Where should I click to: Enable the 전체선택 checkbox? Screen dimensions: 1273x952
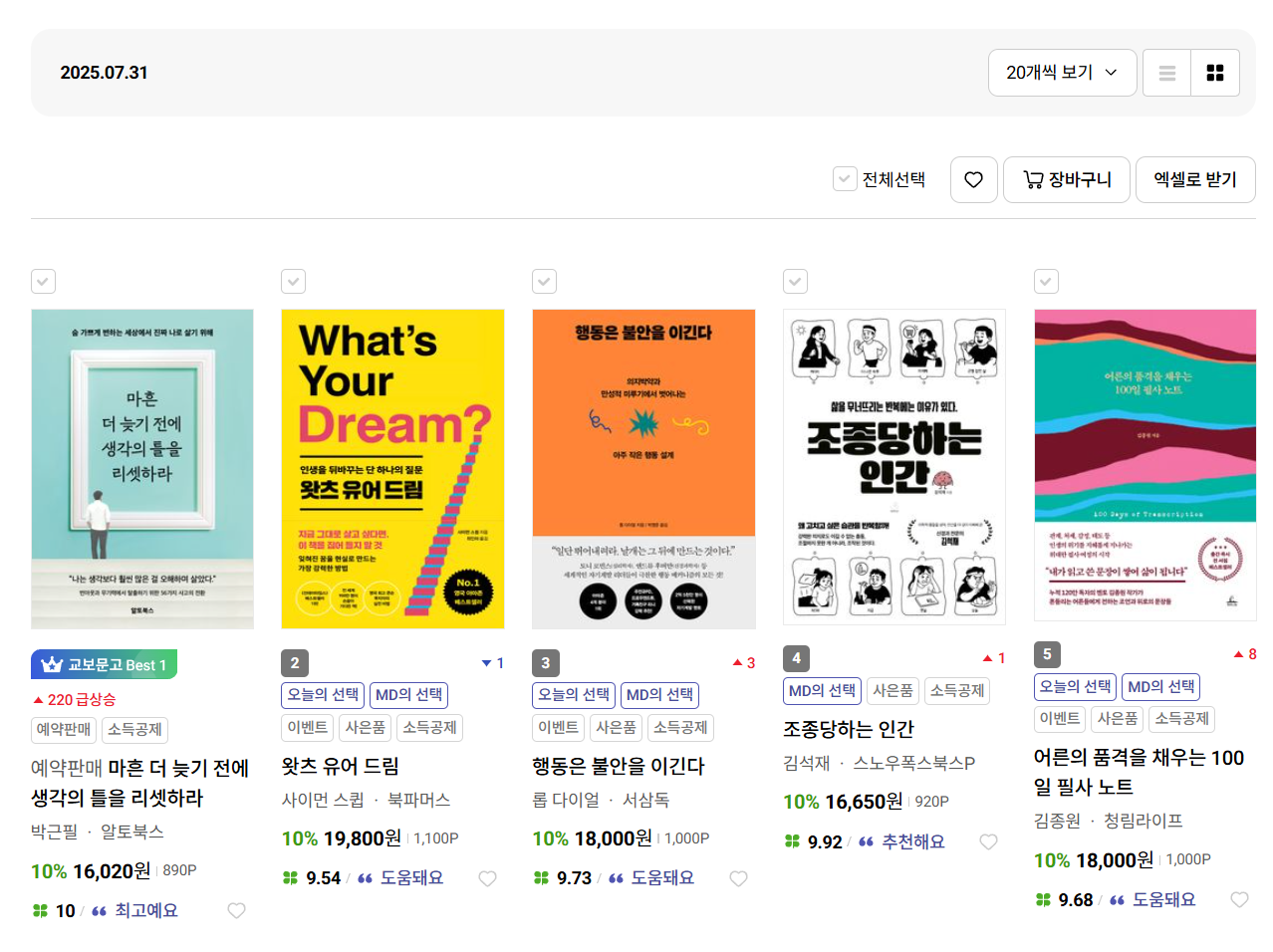tap(843, 179)
